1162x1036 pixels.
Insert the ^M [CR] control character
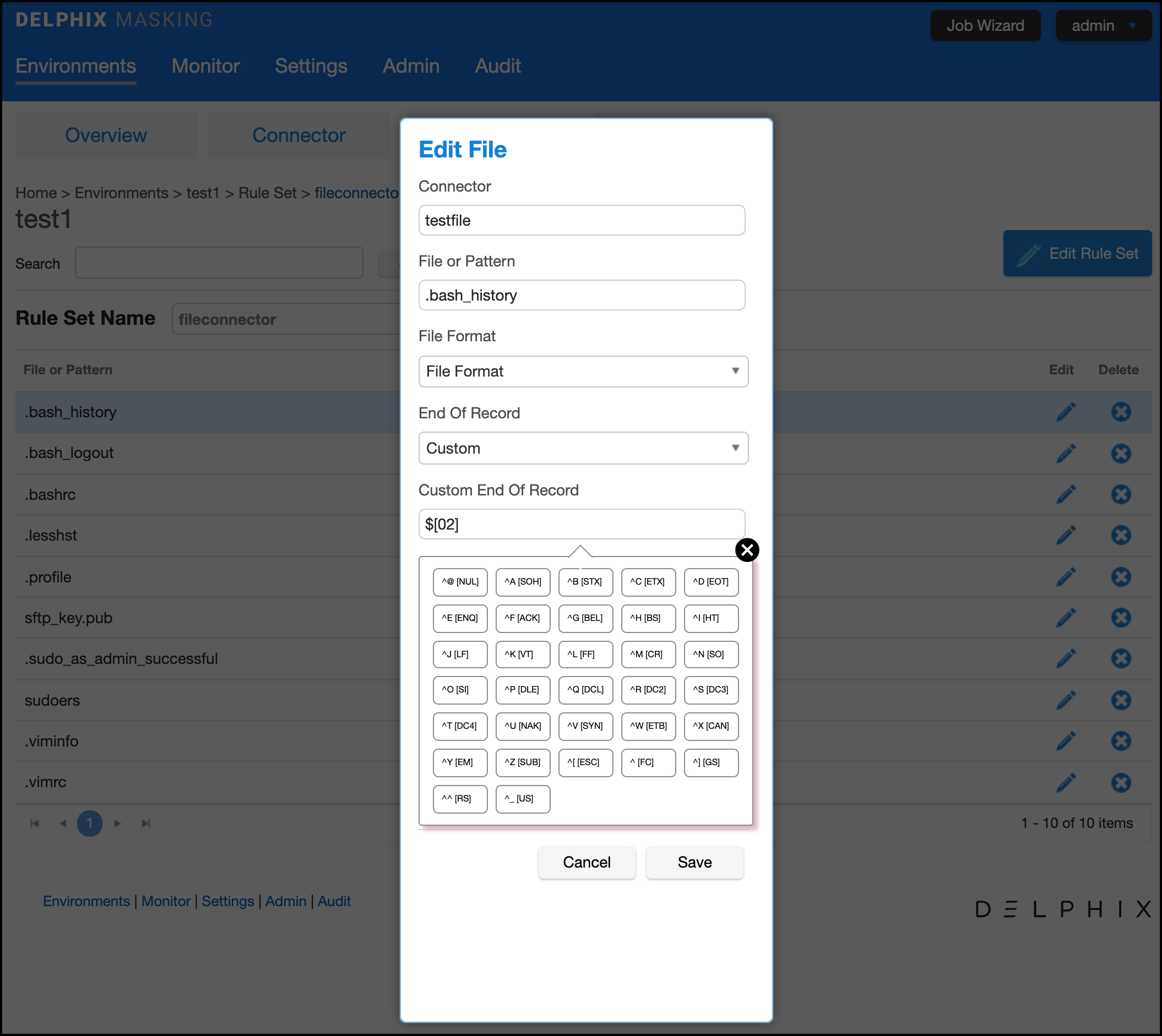click(x=648, y=654)
